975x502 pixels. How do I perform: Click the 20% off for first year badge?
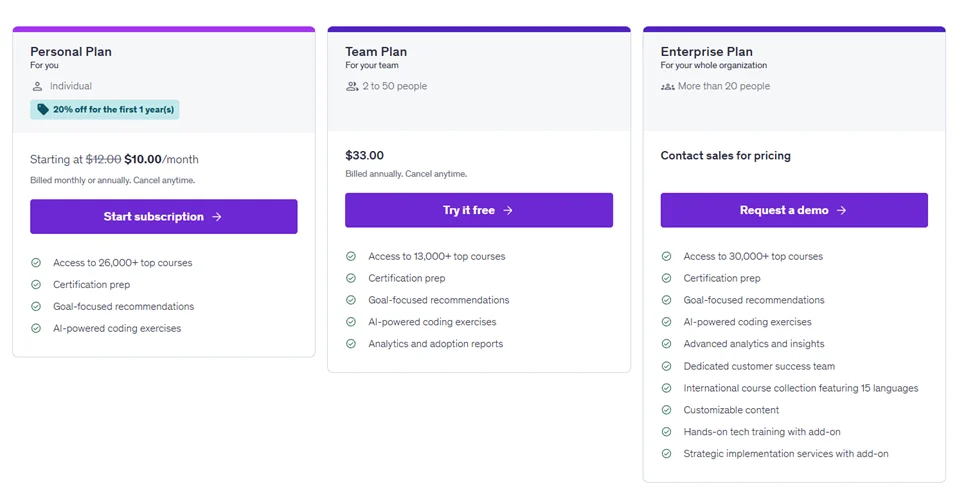(105, 110)
